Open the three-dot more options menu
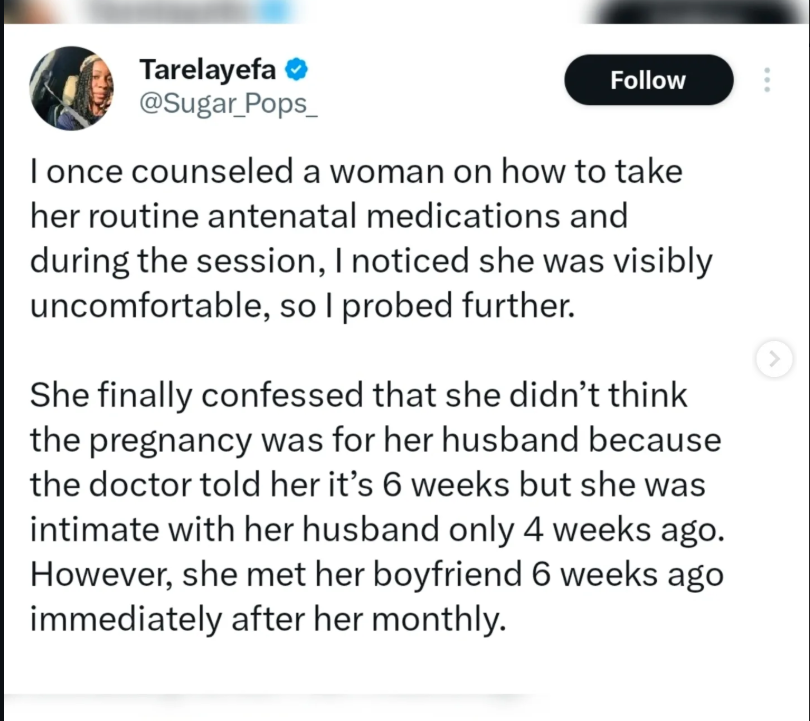The width and height of the screenshot is (810, 721). coord(767,80)
